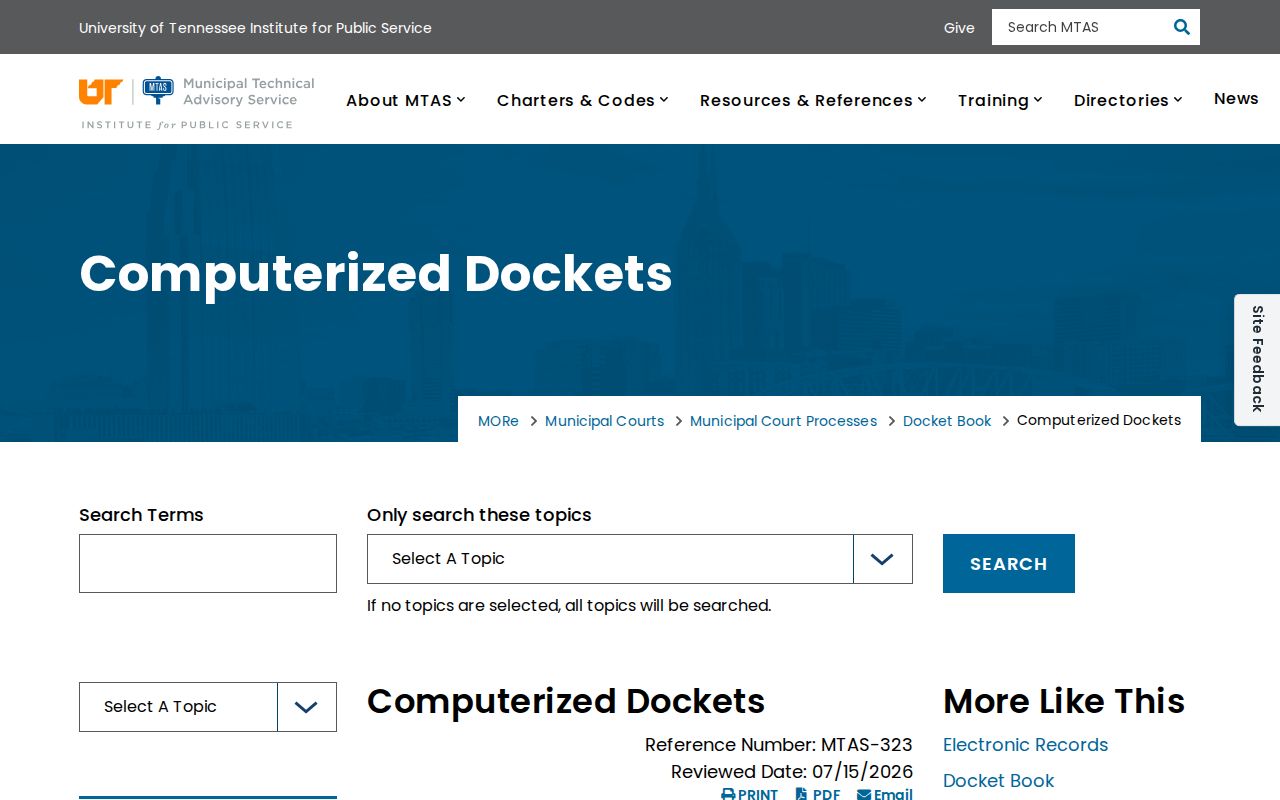This screenshot has width=1280, height=800.
Task: Open the sidebar Select A Topic dropdown
Action: (x=208, y=707)
